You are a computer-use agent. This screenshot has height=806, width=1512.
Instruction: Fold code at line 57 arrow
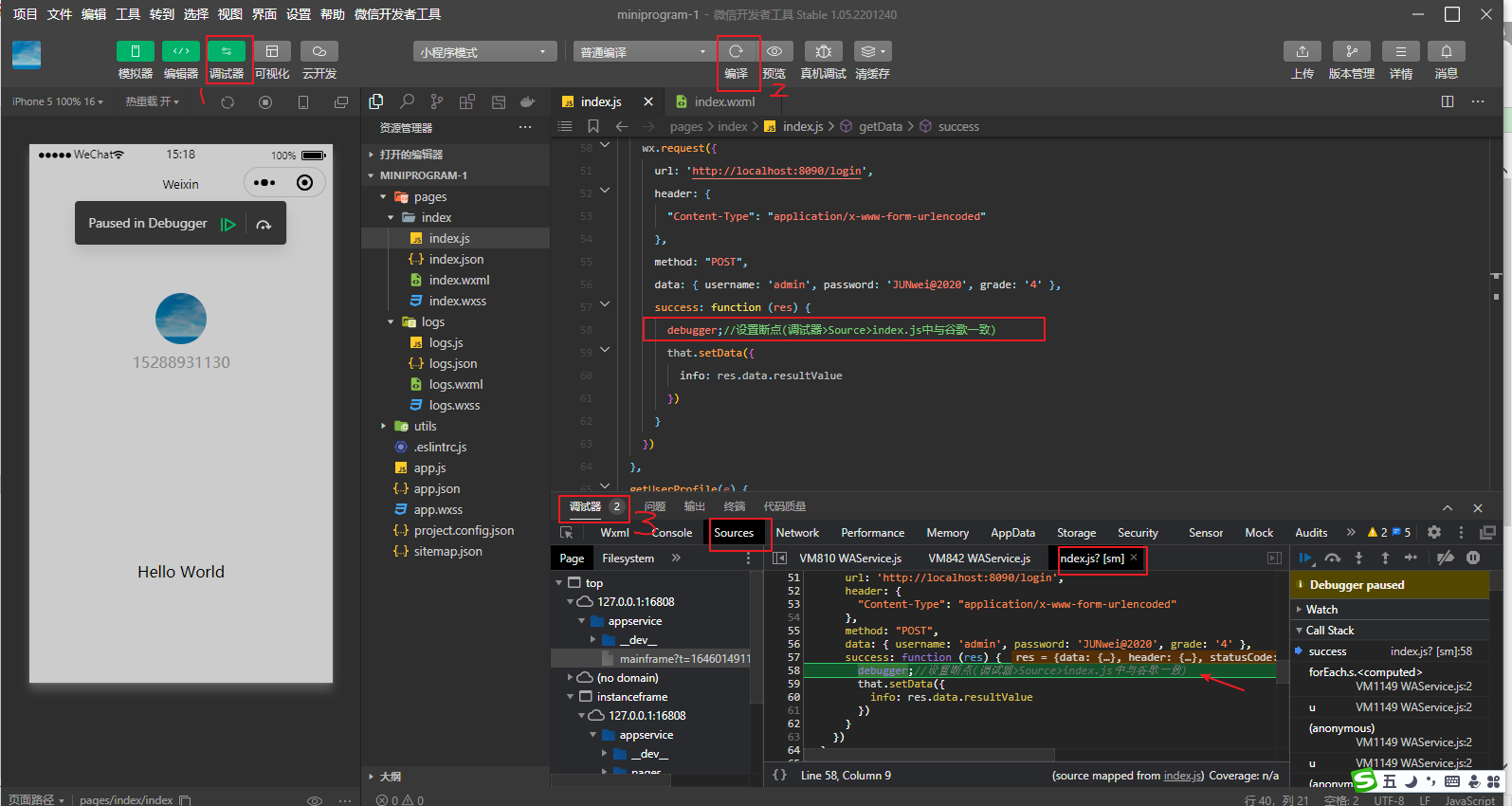click(x=605, y=304)
